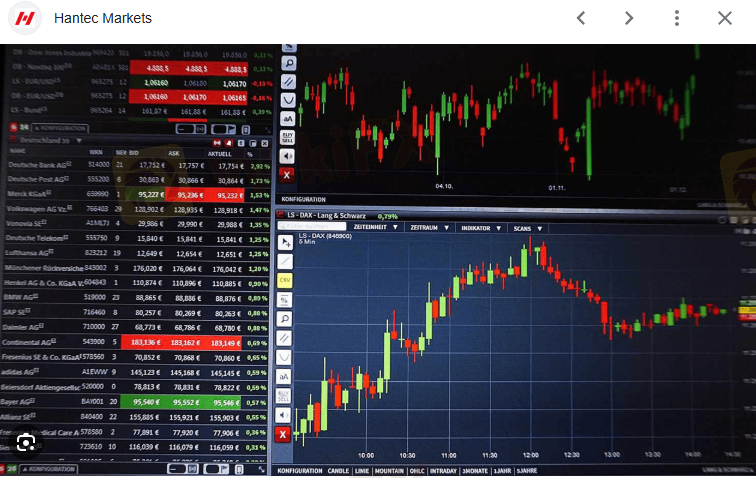Click the red alarm bell icon in watchlist header

[229, 143]
